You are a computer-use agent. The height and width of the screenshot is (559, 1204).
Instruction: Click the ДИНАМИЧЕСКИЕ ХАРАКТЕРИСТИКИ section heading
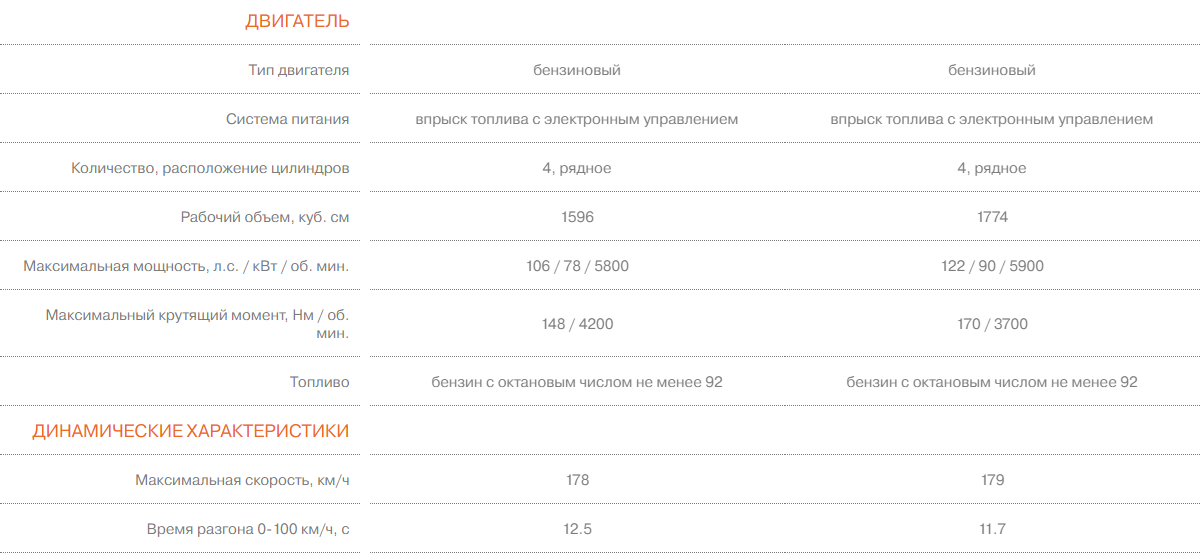191,431
